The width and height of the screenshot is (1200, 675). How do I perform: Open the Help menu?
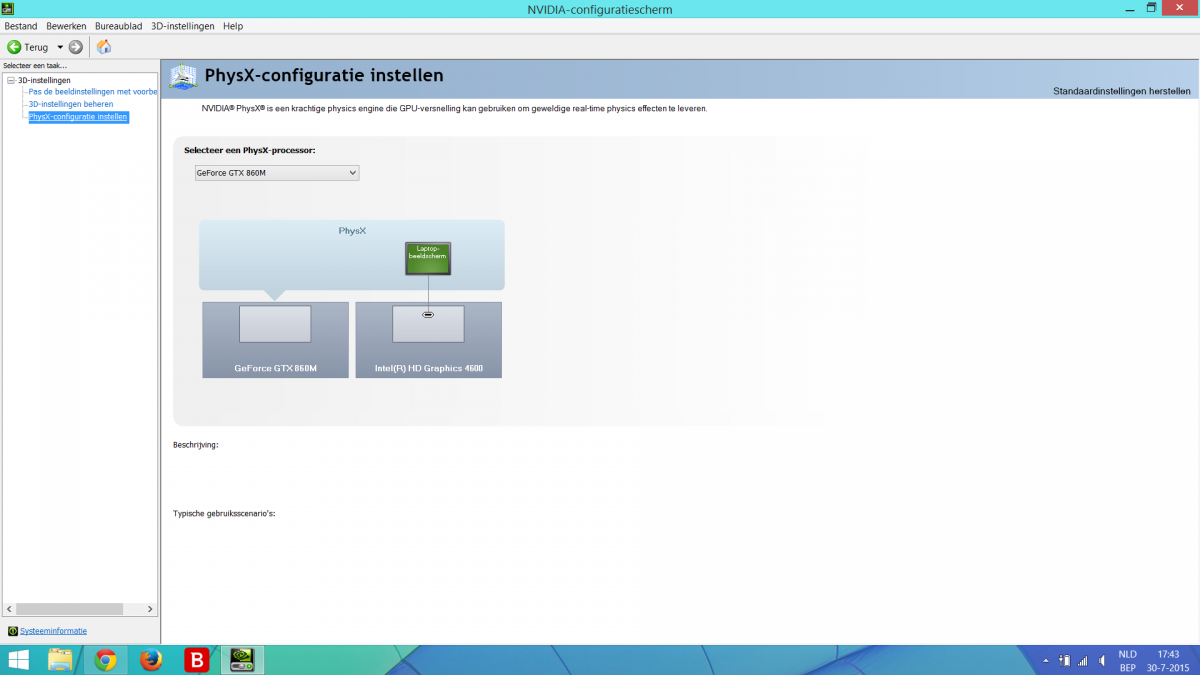coord(233,26)
